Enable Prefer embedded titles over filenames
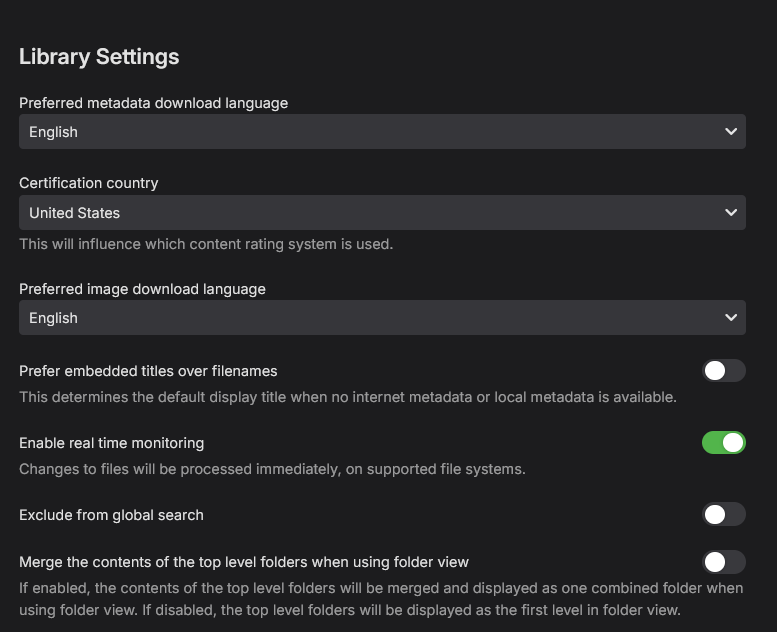777x632 pixels. coord(724,371)
